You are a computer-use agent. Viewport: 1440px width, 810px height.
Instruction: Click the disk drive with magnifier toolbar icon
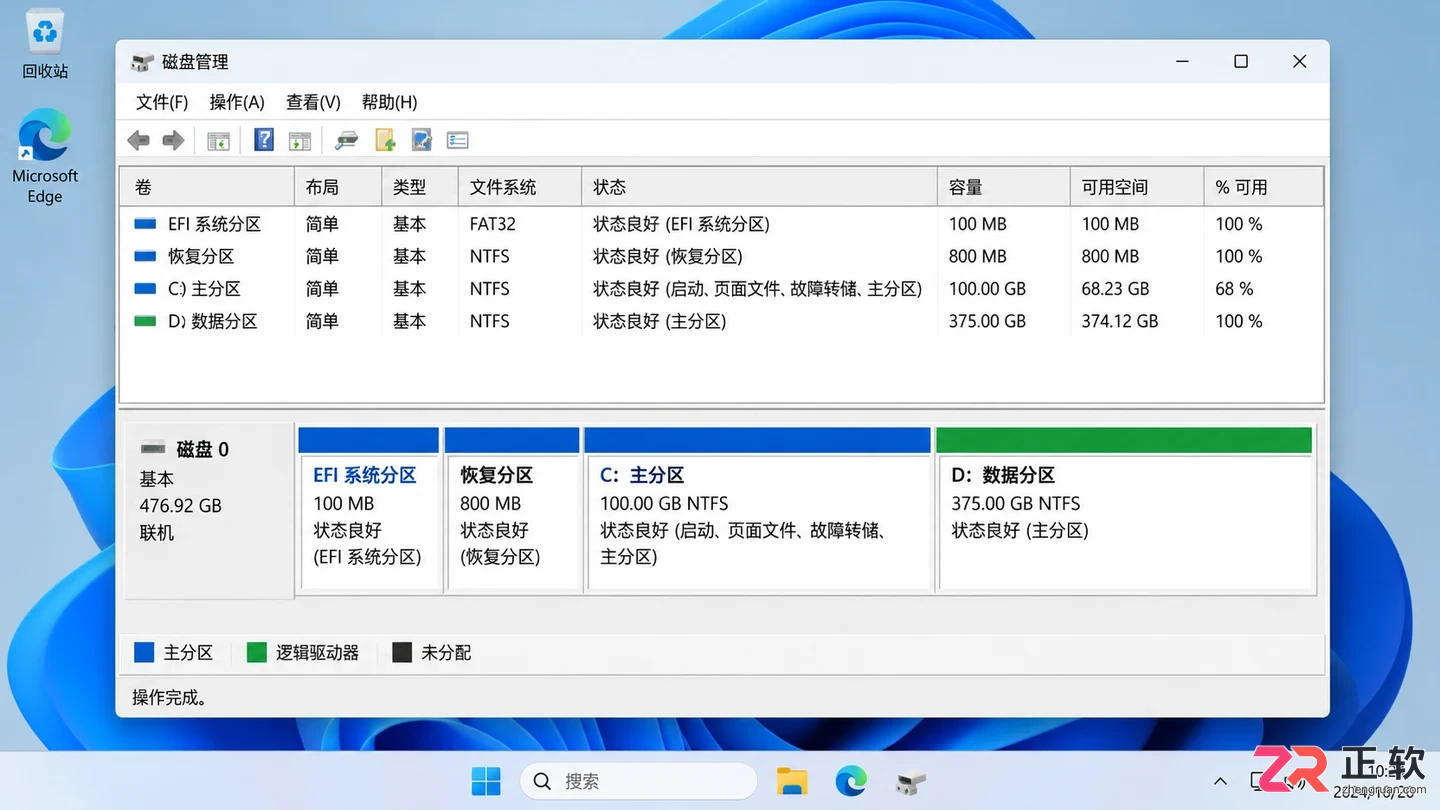[346, 141]
